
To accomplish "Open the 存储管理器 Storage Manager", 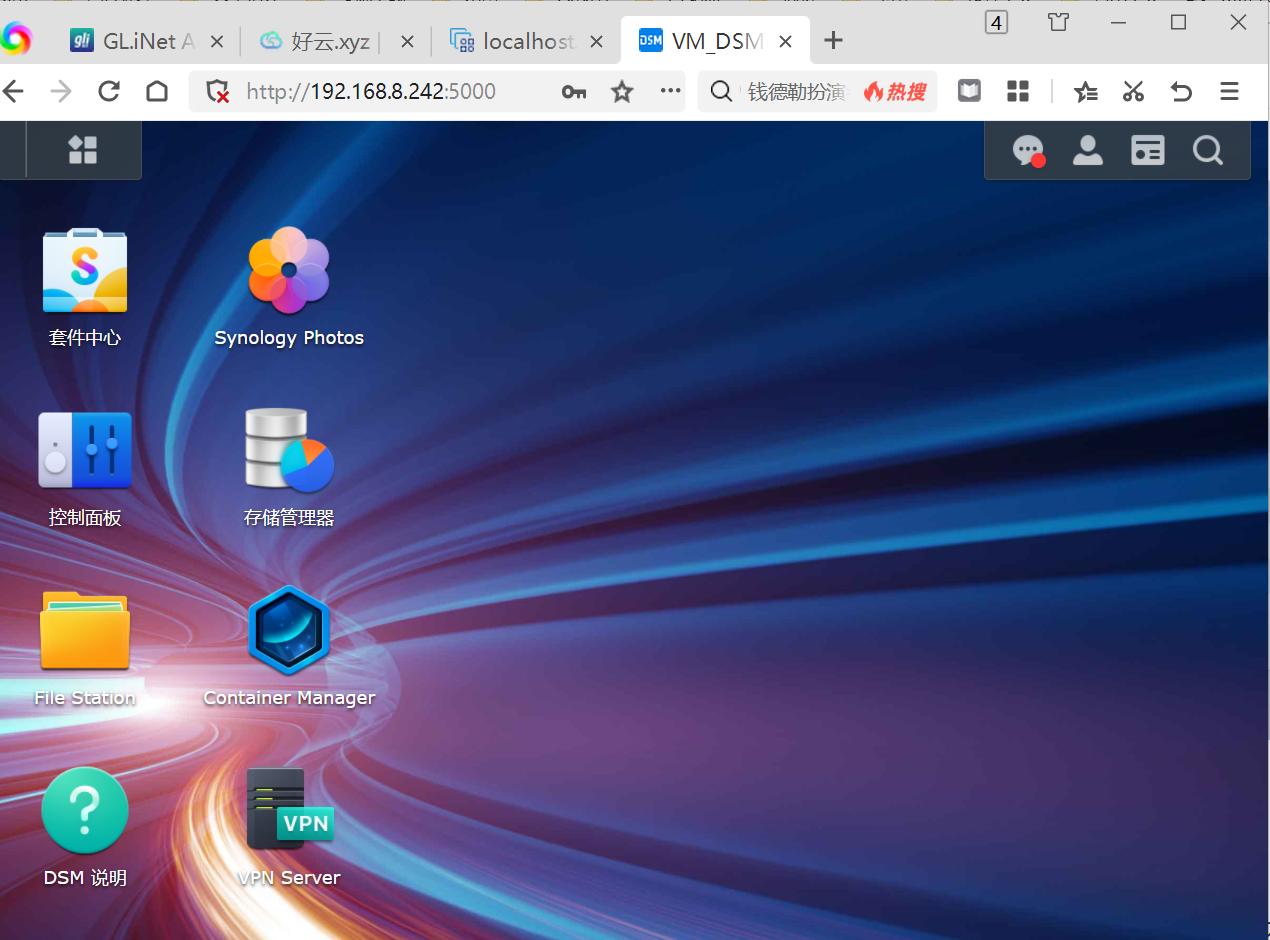I will [288, 450].
